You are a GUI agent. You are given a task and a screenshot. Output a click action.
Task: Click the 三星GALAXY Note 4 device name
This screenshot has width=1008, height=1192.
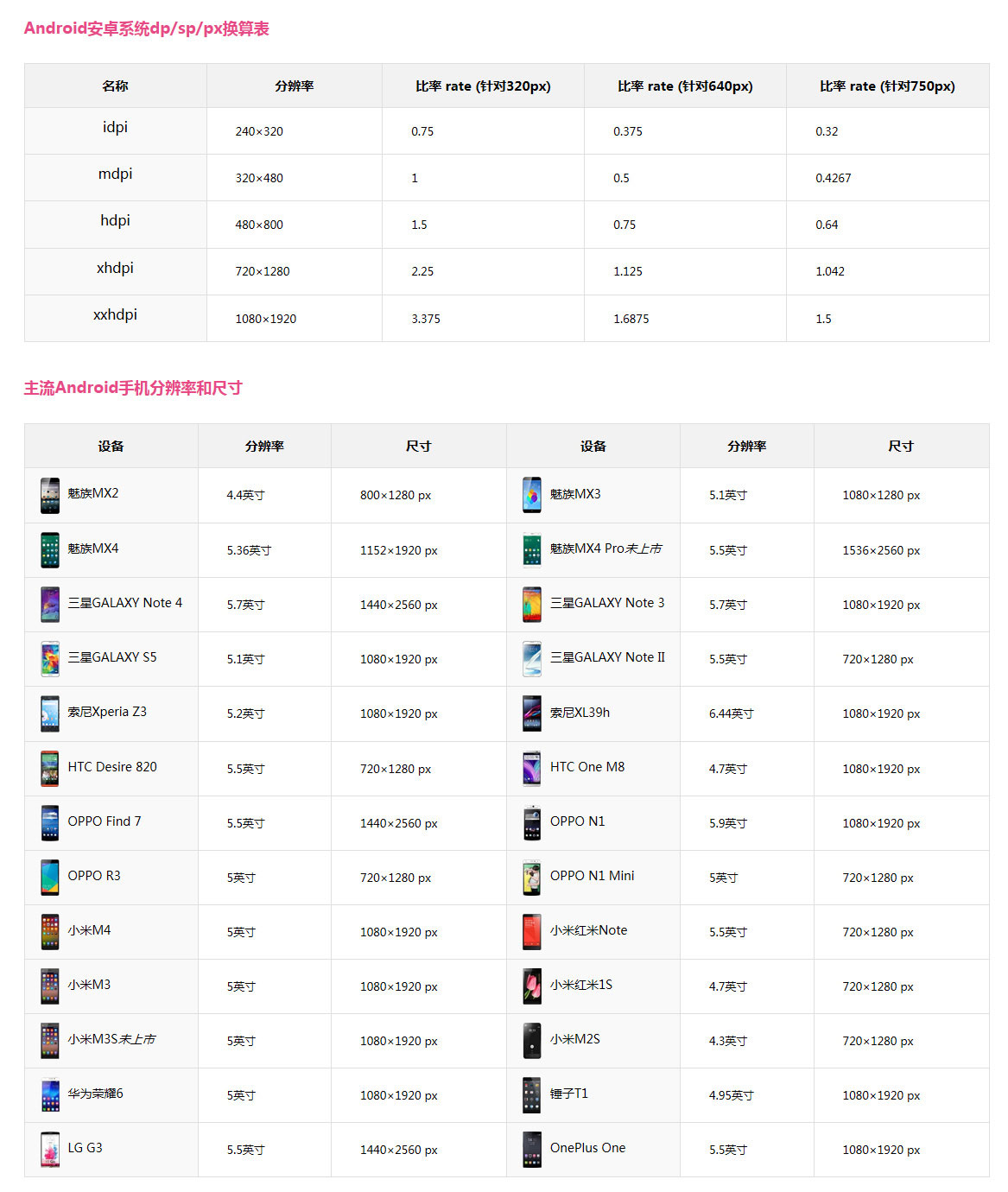click(125, 603)
